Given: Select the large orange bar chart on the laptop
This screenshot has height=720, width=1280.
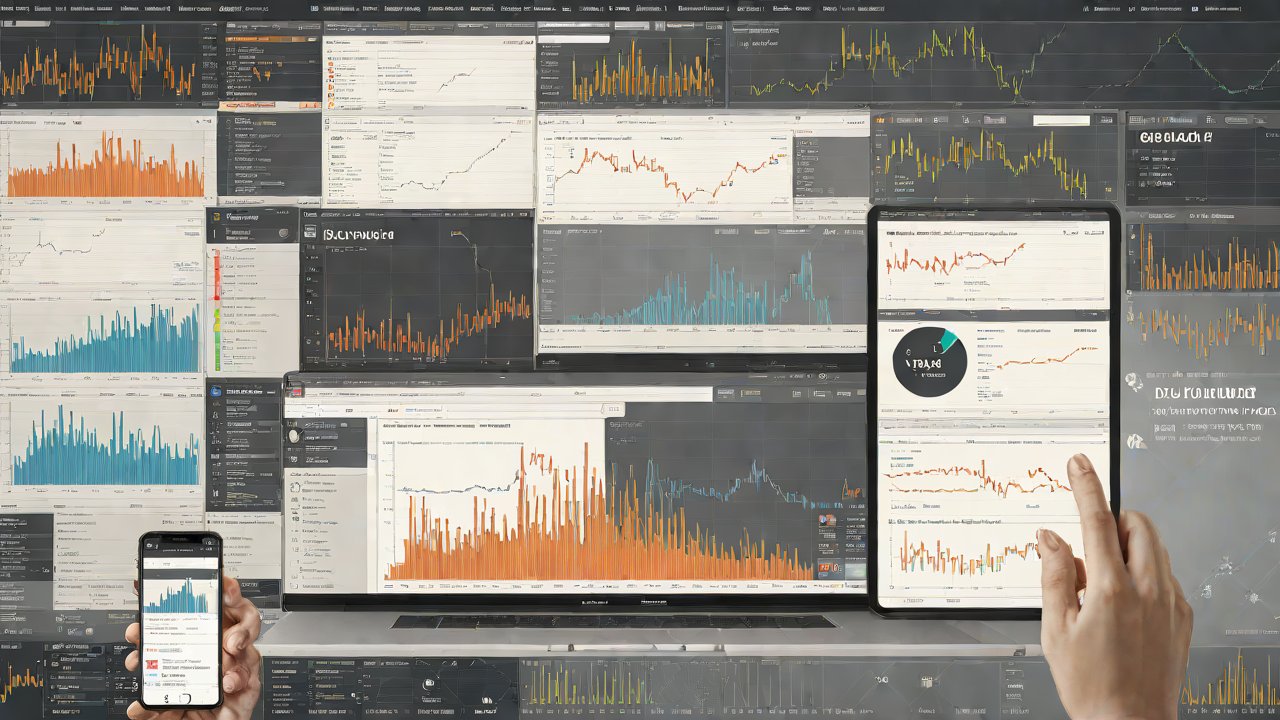Looking at the screenshot, I should point(560,530).
